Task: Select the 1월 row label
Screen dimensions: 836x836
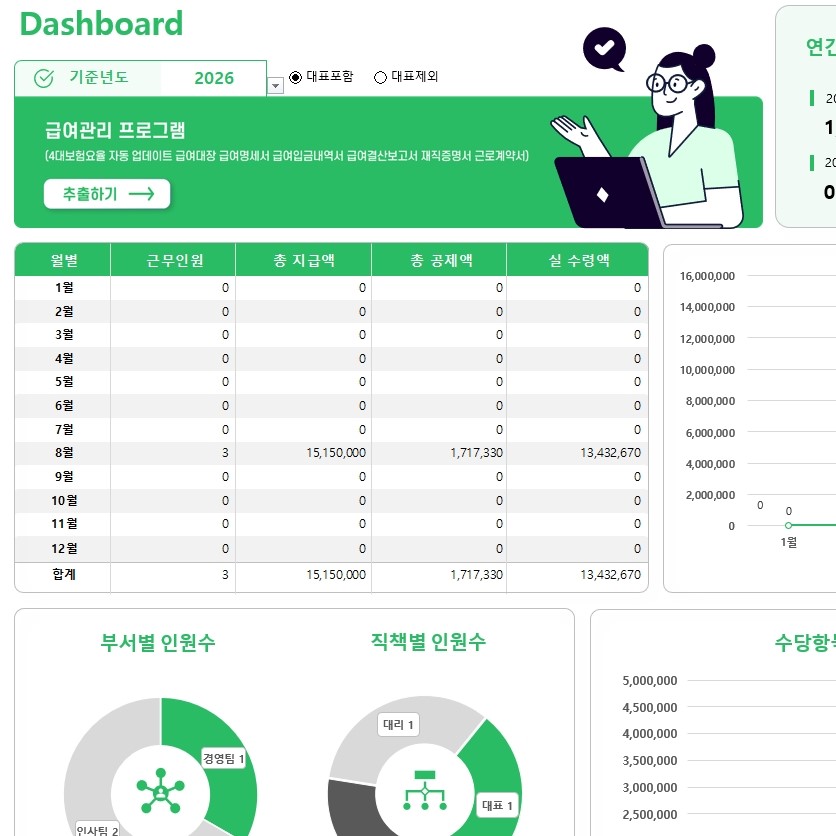Action: (64, 288)
